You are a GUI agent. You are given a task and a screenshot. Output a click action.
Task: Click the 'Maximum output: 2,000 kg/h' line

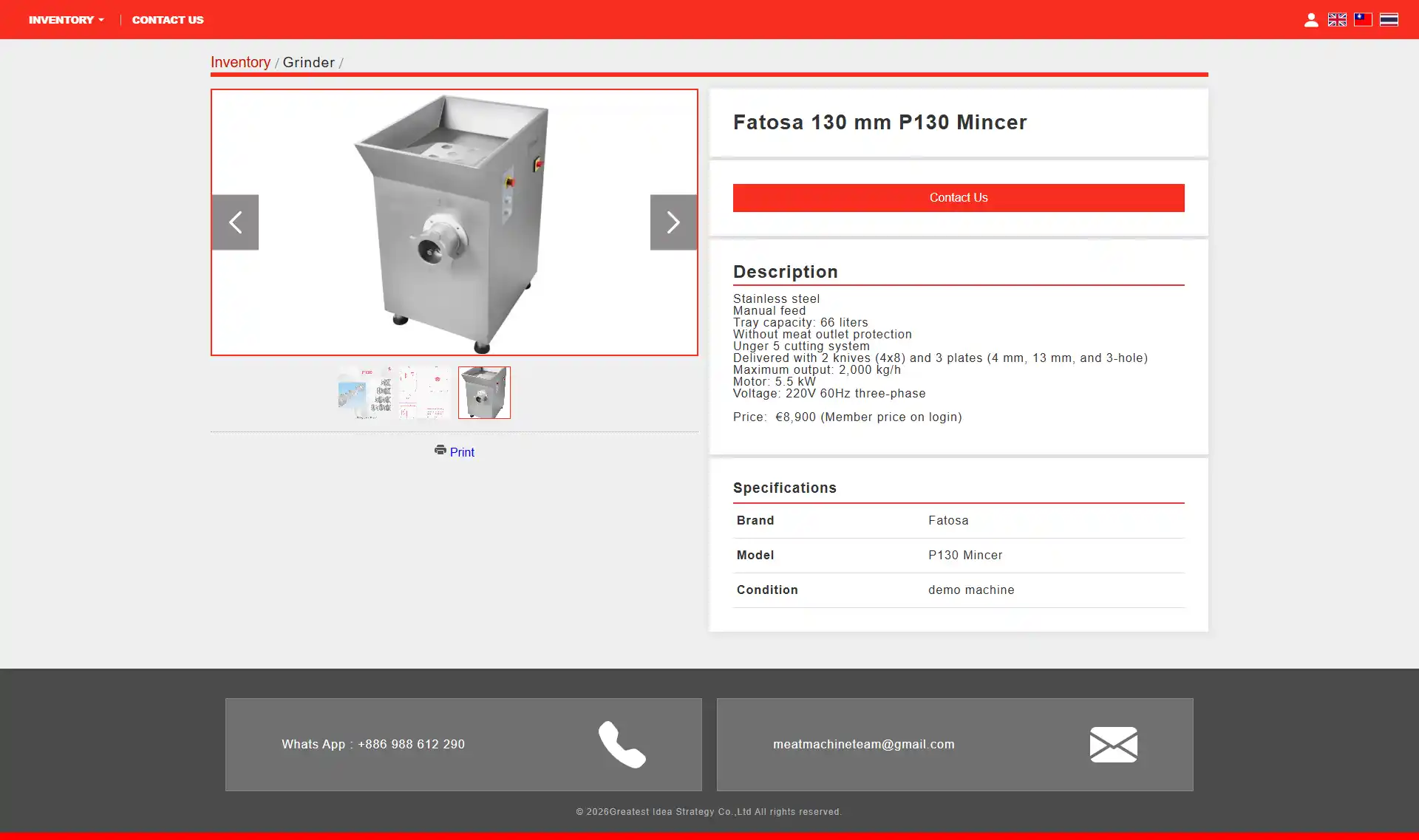coord(817,370)
